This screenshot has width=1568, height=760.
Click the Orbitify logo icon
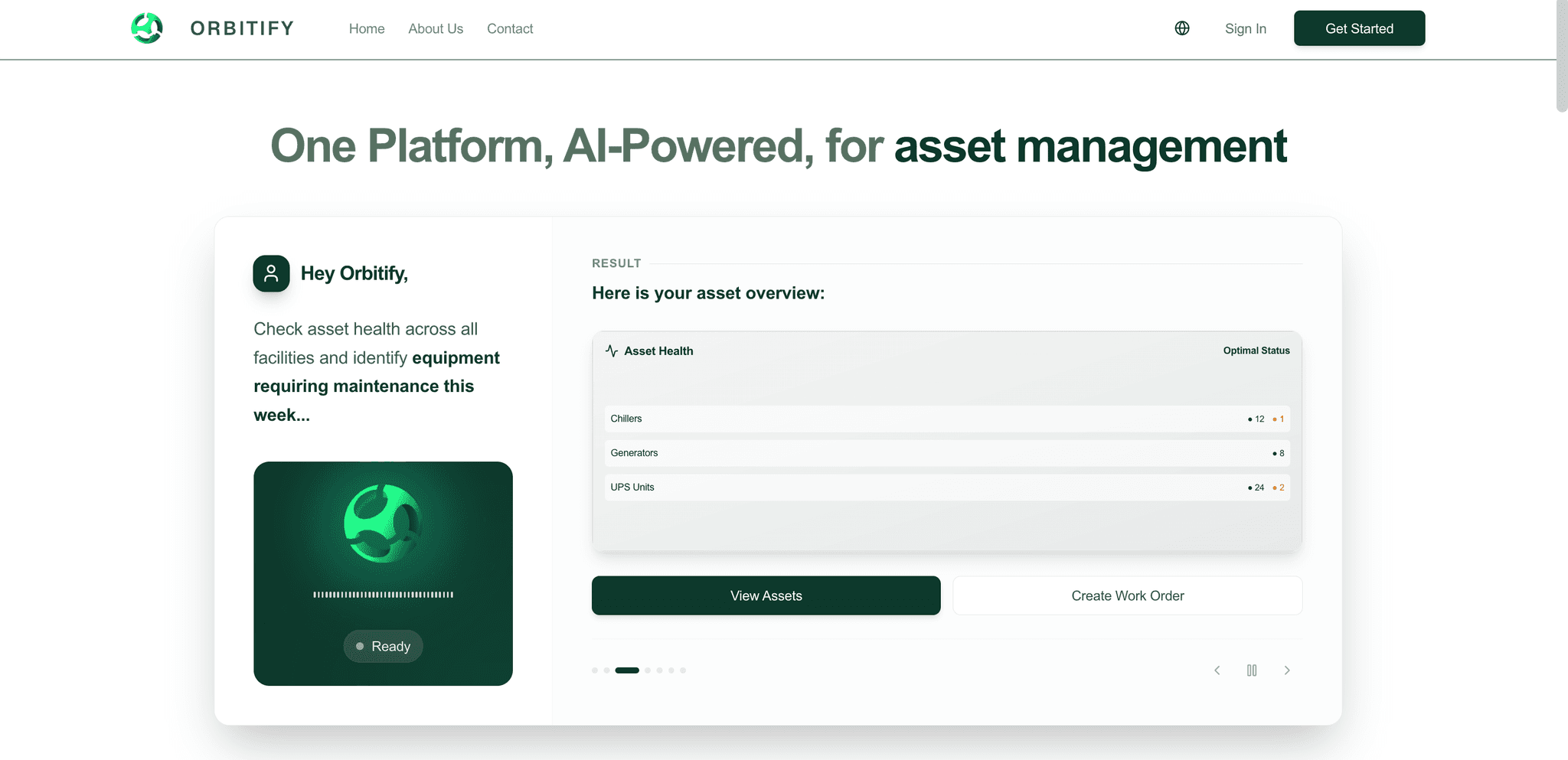(147, 28)
